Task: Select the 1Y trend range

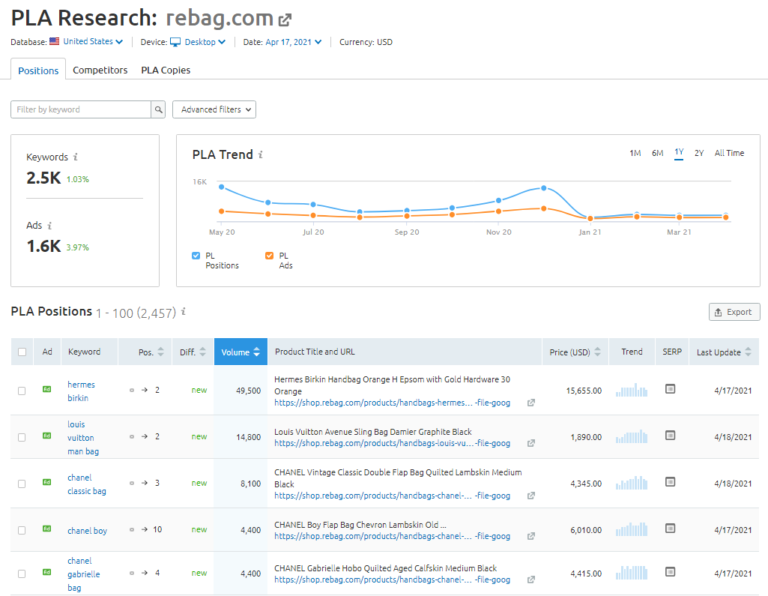Action: click(x=679, y=152)
